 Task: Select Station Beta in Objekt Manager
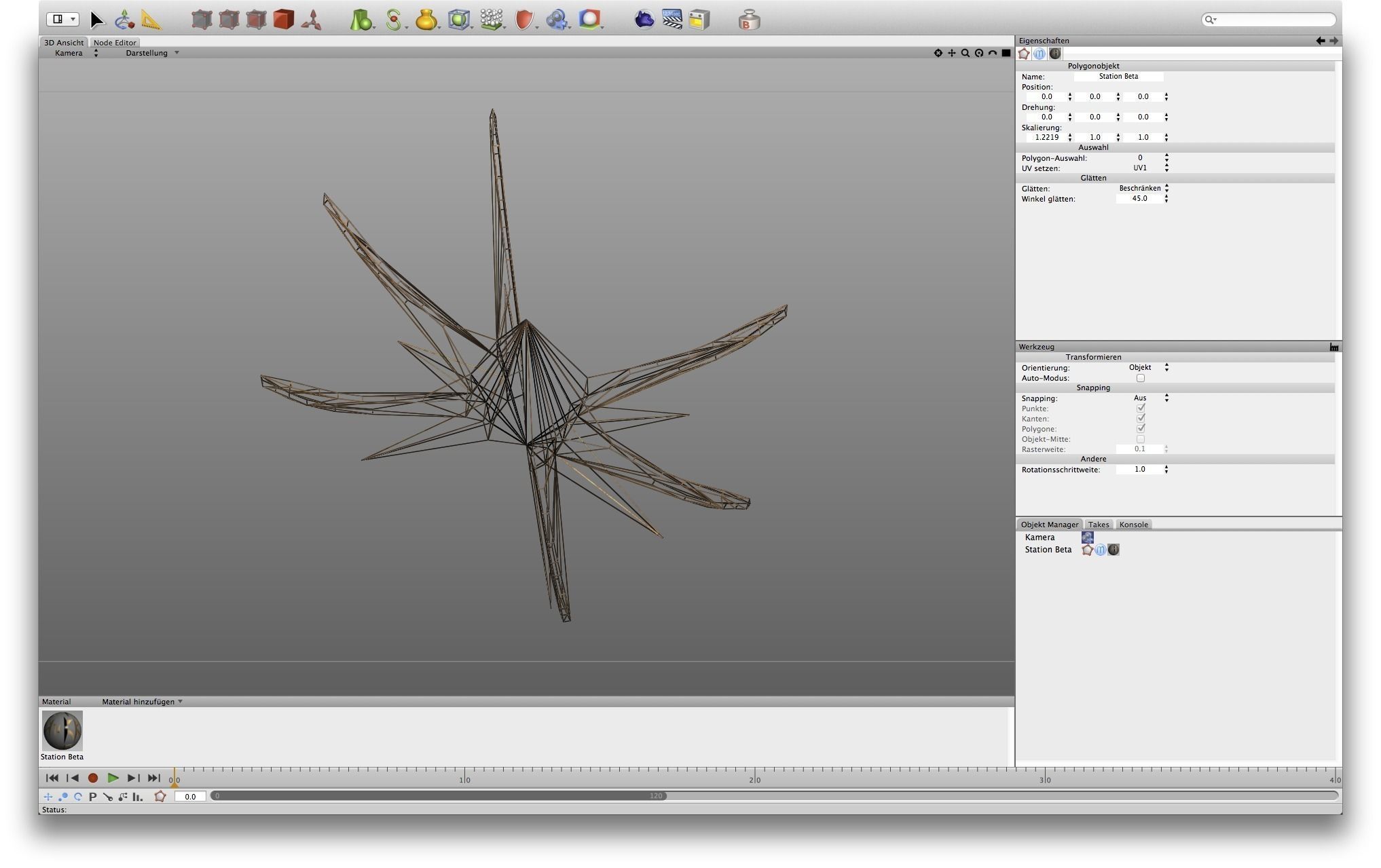(x=1048, y=550)
